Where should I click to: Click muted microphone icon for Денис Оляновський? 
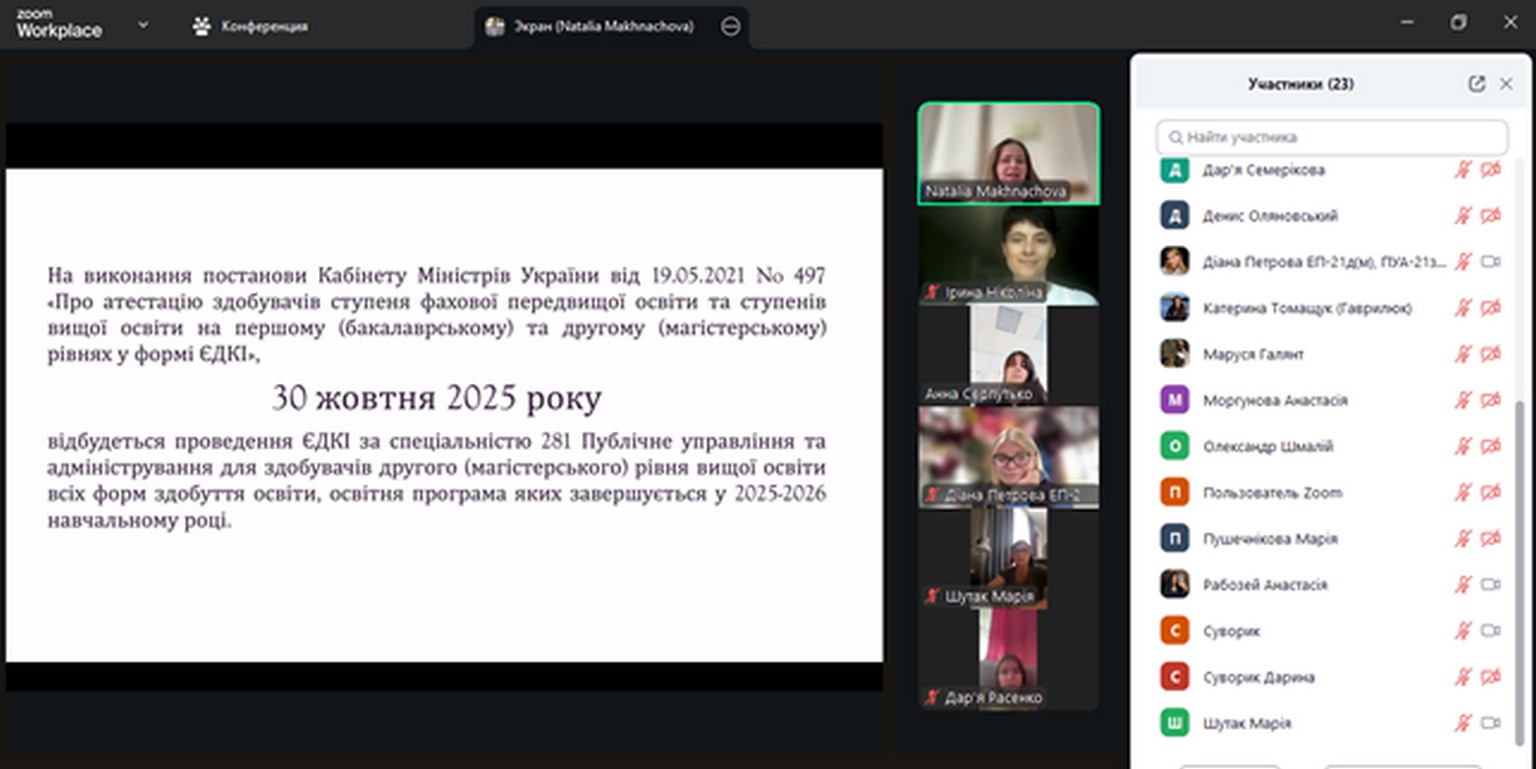(1463, 216)
